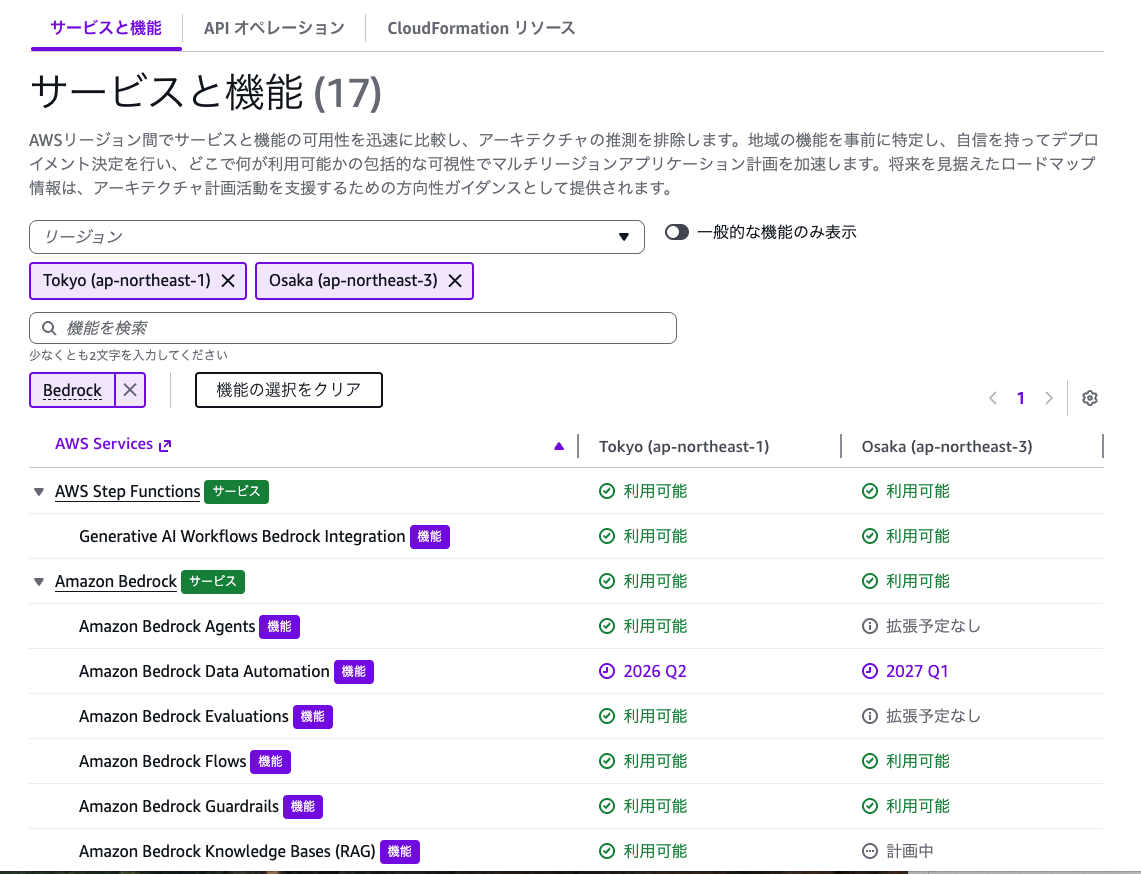Image resolution: width=1141 pixels, height=874 pixels.
Task: Click the Bedrock filter token label
Action: pyautogui.click(x=72, y=390)
